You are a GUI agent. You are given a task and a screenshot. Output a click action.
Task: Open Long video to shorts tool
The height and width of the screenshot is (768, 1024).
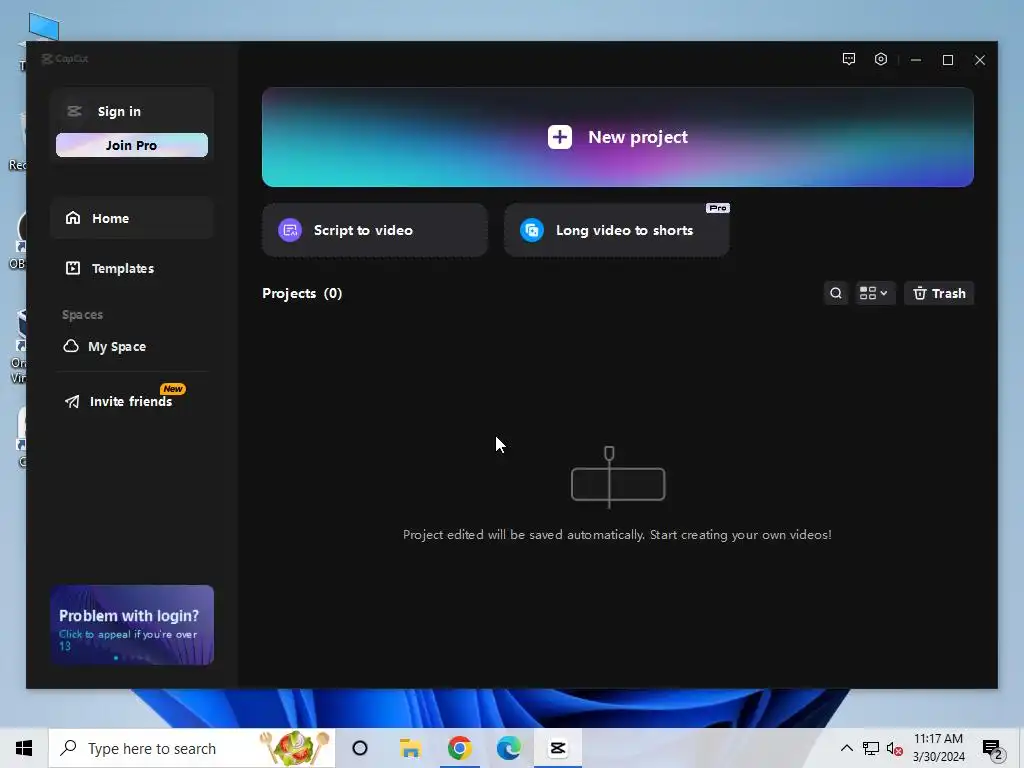click(x=616, y=230)
